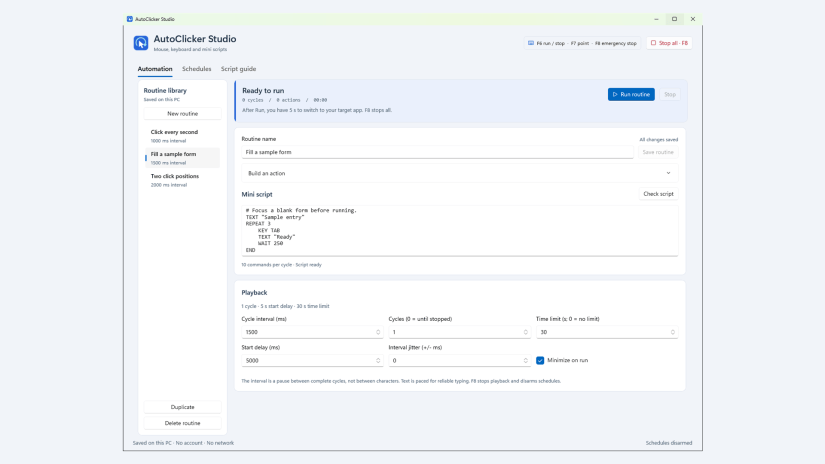This screenshot has height=464, width=825.
Task: Edit the Routine name field
Action: [437, 152]
